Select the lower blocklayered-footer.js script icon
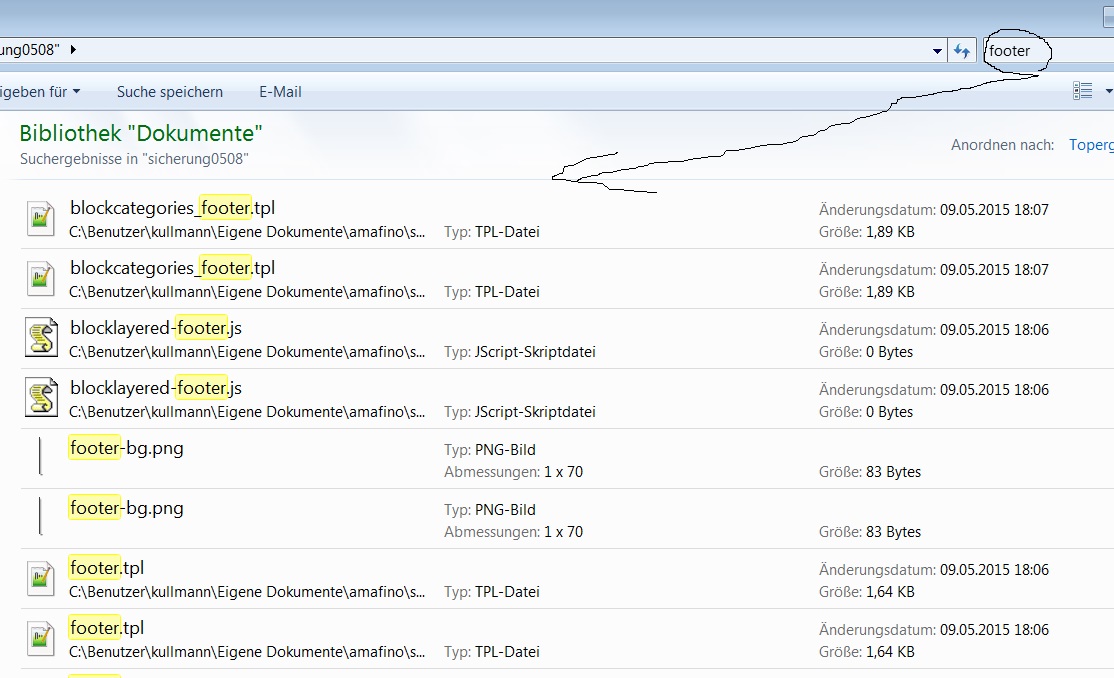 (x=41, y=397)
